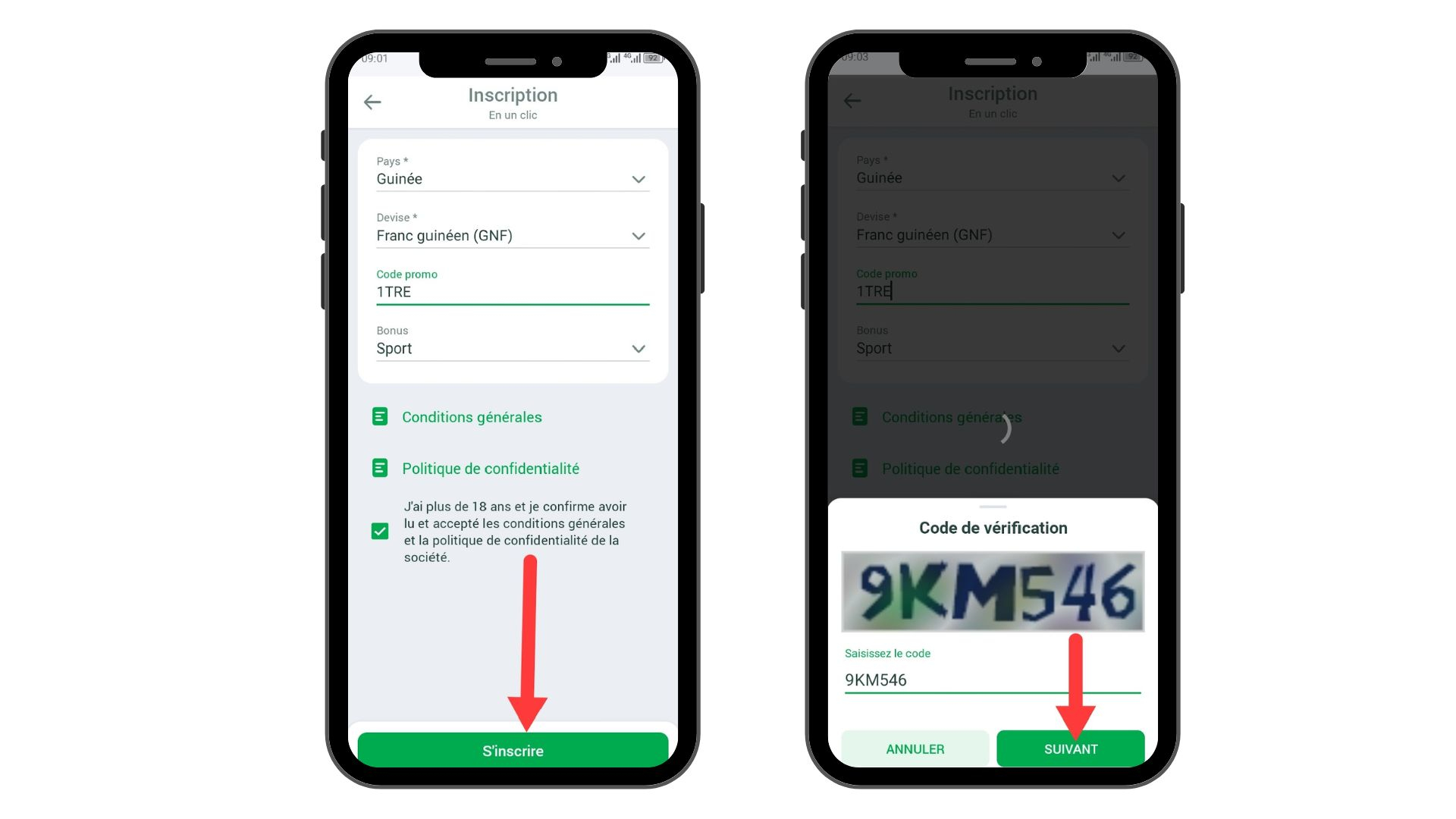This screenshot has width=1456, height=819.
Task: Click the Conditions générales link
Action: (x=472, y=417)
